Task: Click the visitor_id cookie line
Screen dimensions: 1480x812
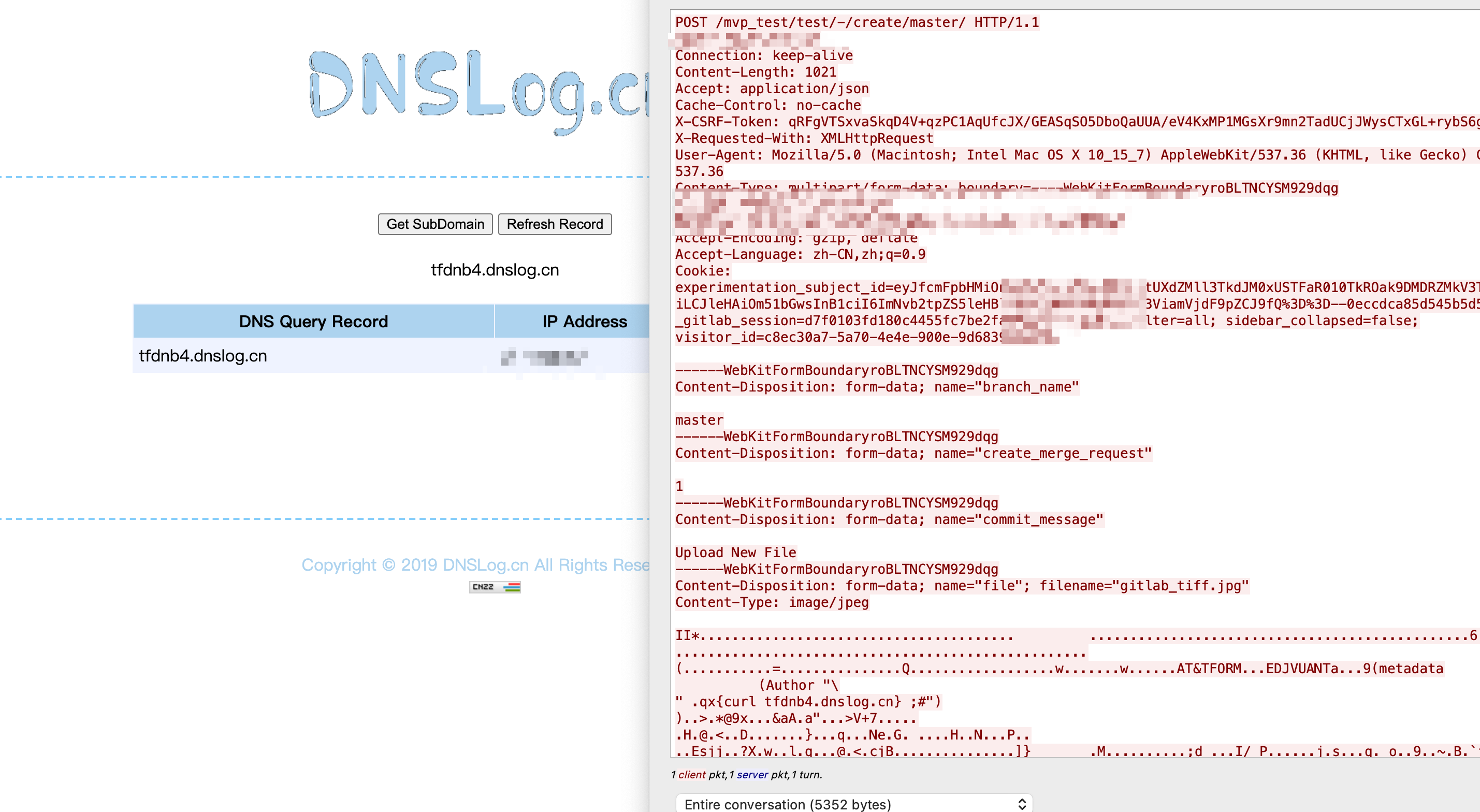Action: point(866,337)
